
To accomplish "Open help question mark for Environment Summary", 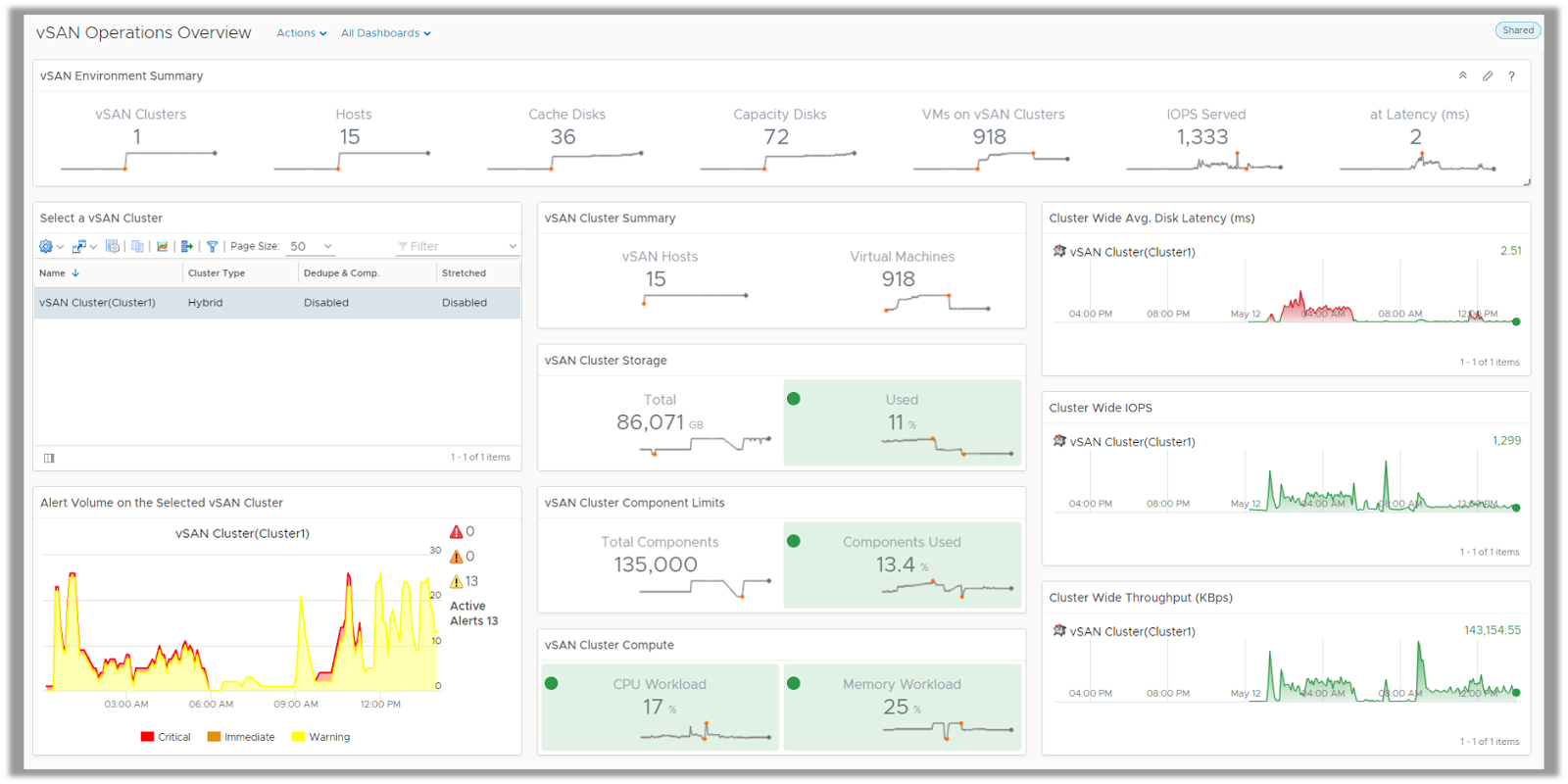I will click(1511, 76).
